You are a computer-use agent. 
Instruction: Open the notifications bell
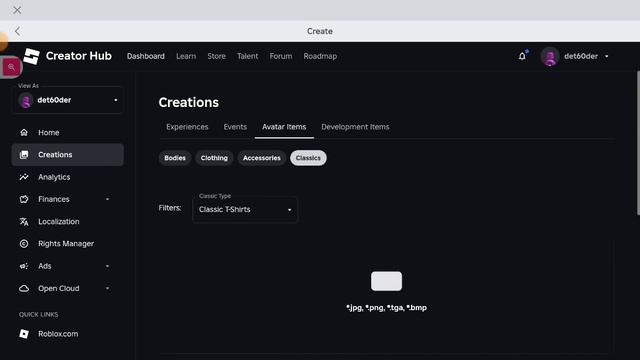[x=522, y=56]
